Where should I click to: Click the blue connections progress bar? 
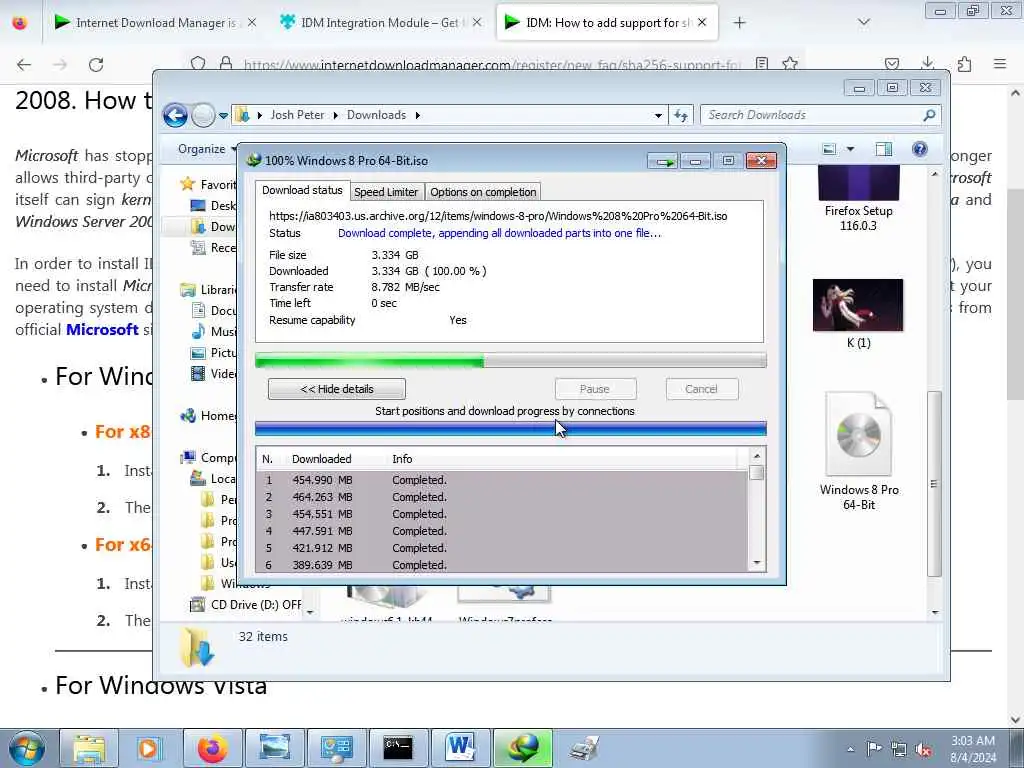(x=511, y=428)
